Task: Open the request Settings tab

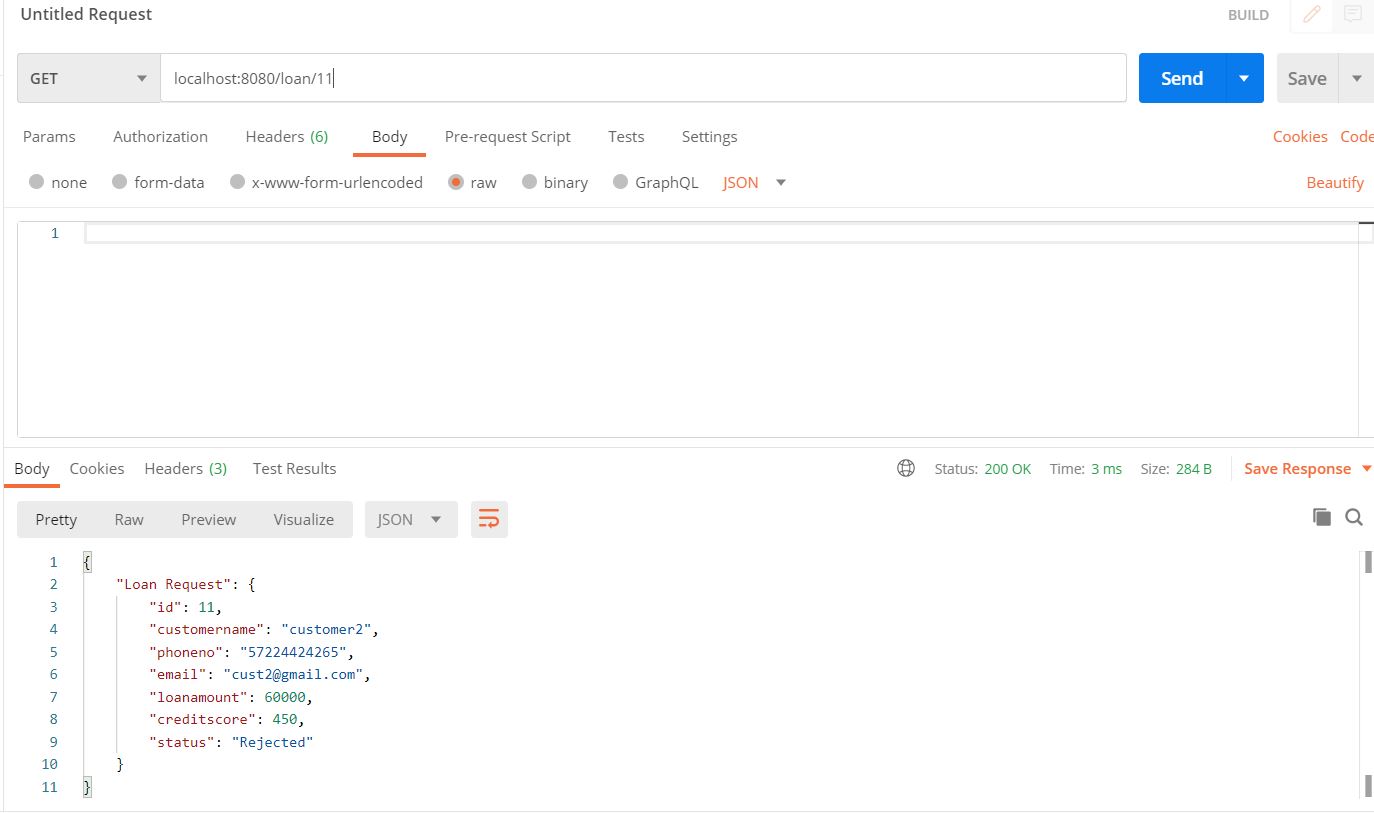Action: (709, 136)
